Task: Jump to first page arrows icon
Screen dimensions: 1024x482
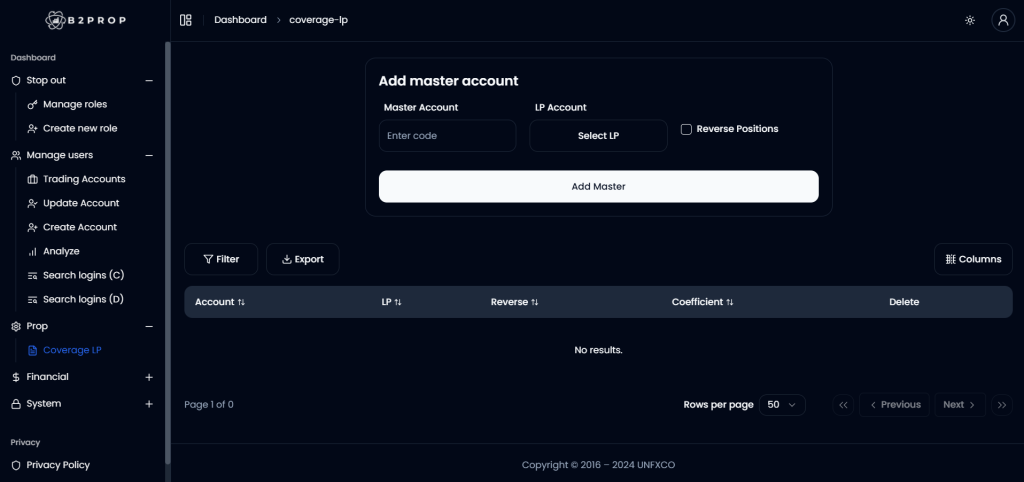Action: [x=843, y=405]
